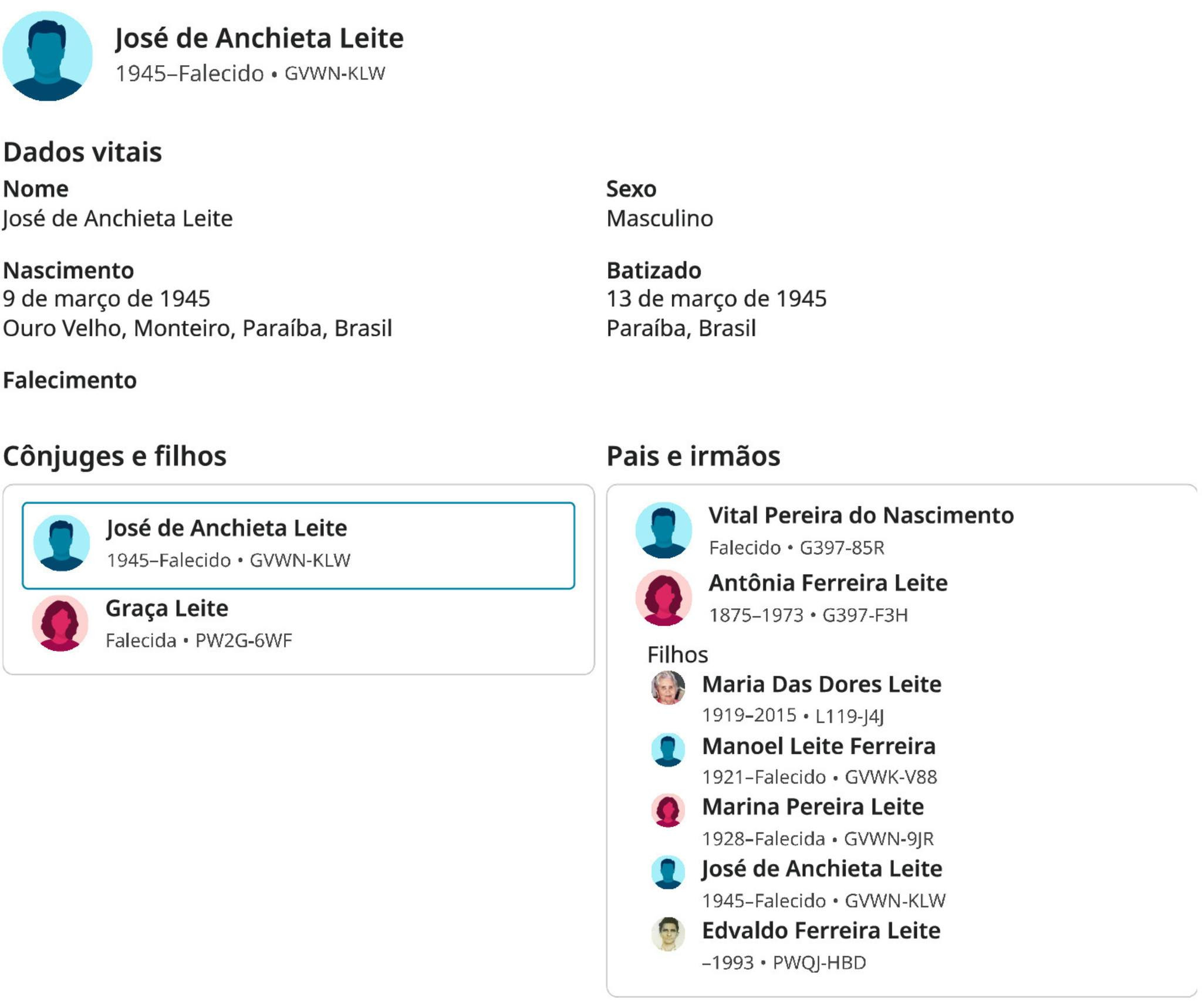This screenshot has width=1202, height=1008.
Task: Open Edvaldo Ferreira Leite's photo thumbnail
Action: click(668, 934)
